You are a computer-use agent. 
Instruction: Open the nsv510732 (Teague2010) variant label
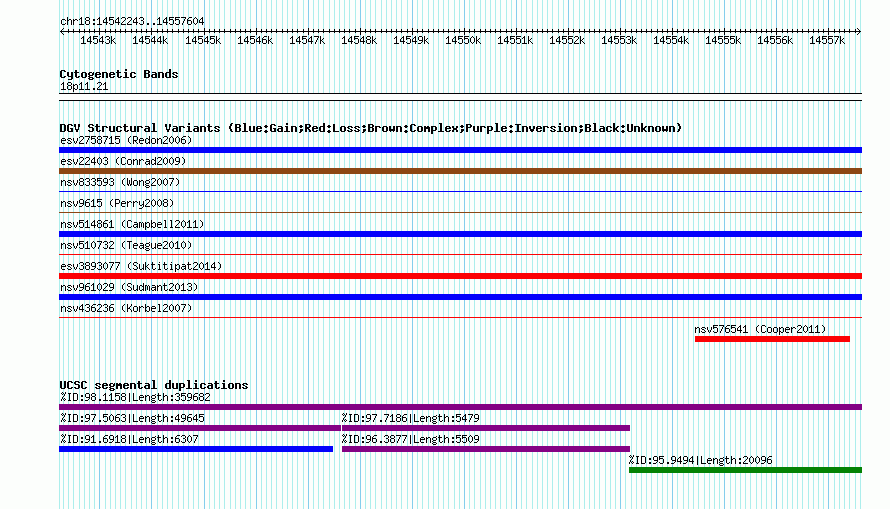point(126,245)
